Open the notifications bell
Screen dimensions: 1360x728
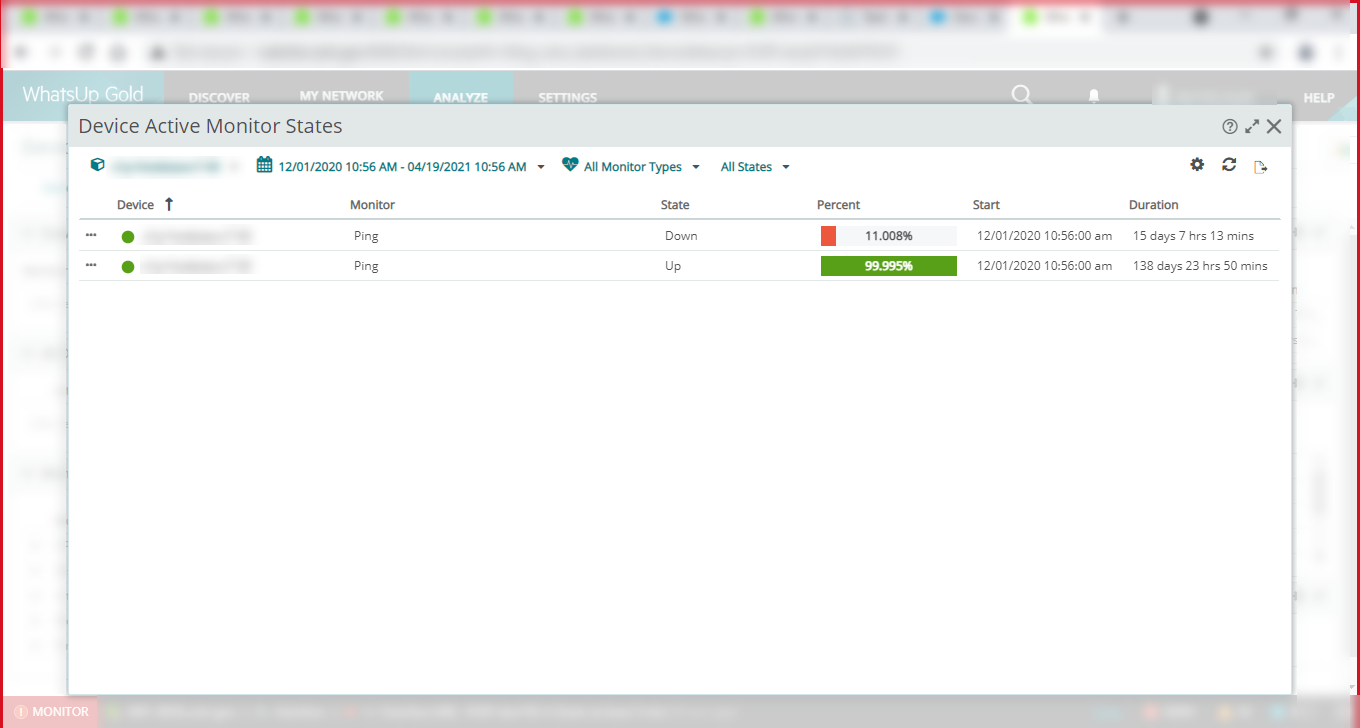coord(1094,96)
